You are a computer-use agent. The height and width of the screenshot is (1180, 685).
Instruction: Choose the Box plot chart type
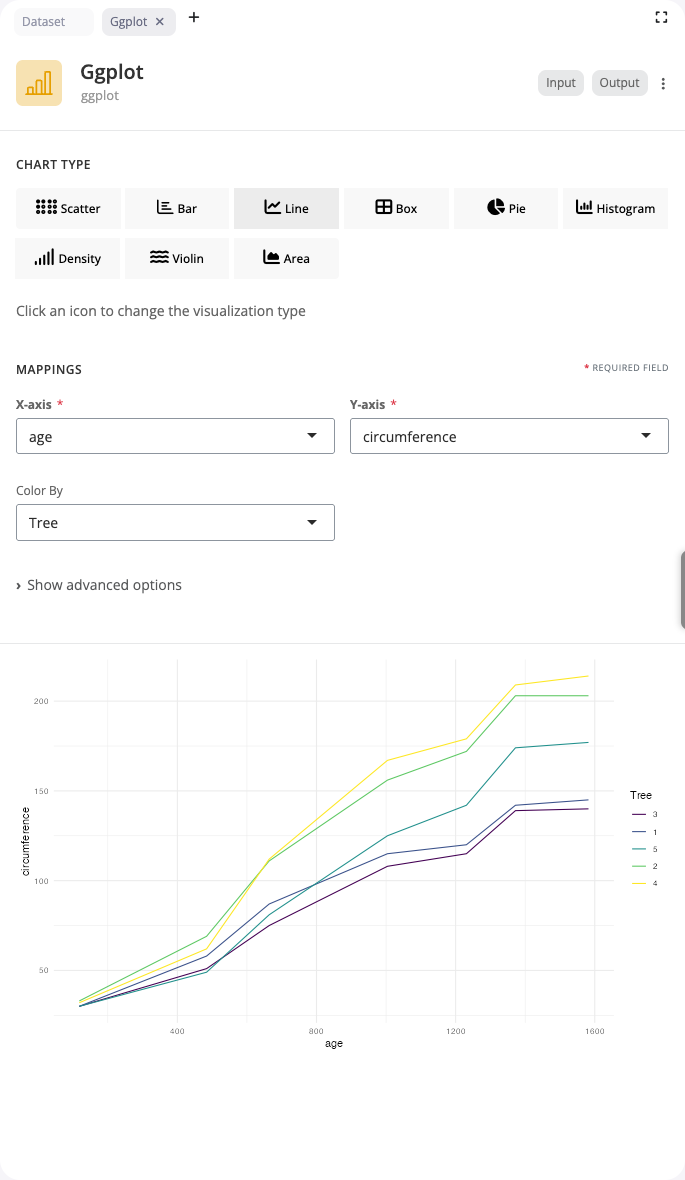[x=396, y=208]
